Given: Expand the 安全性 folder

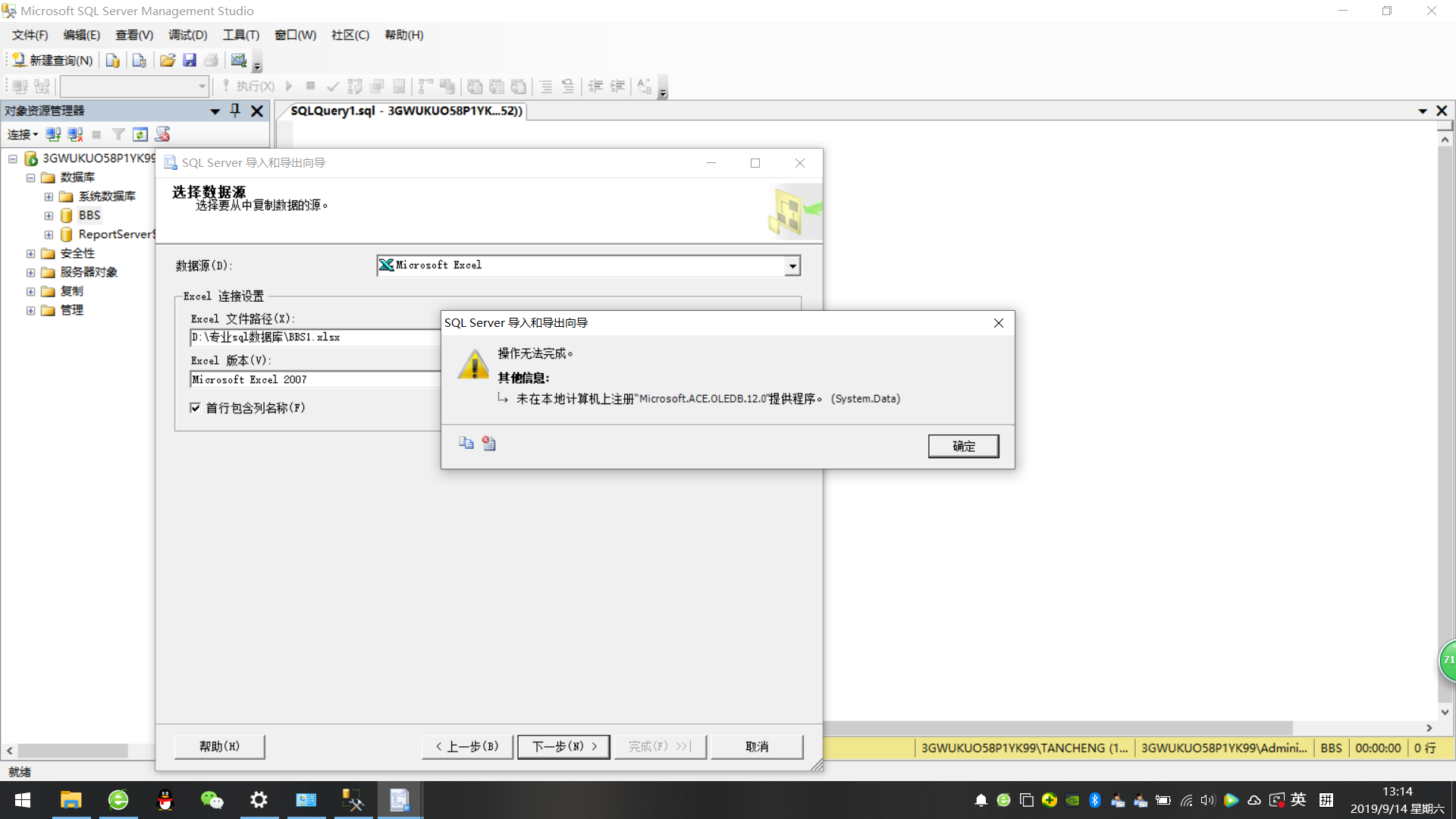Looking at the screenshot, I should 31,254.
